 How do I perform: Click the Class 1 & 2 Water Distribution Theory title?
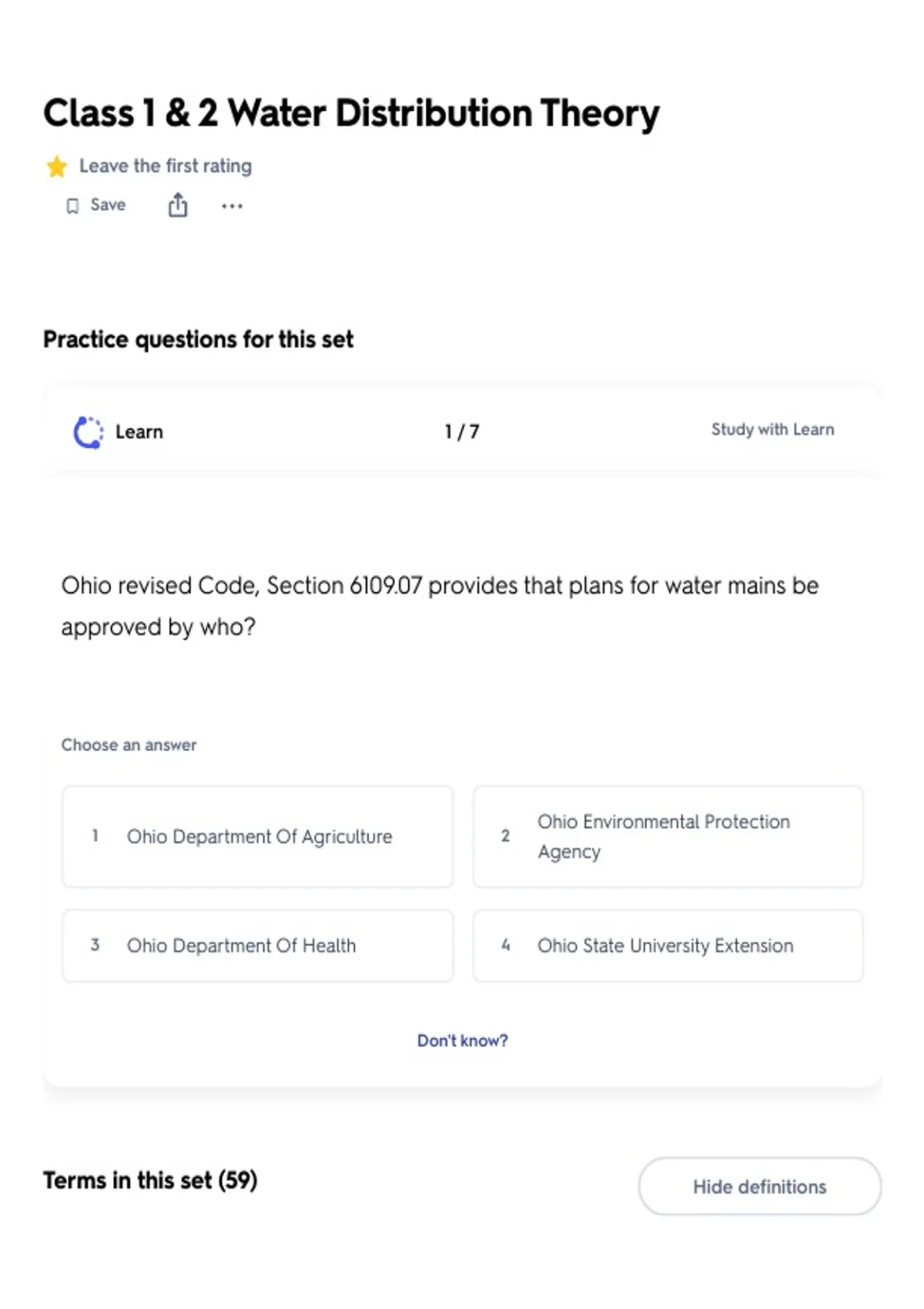pos(351,114)
